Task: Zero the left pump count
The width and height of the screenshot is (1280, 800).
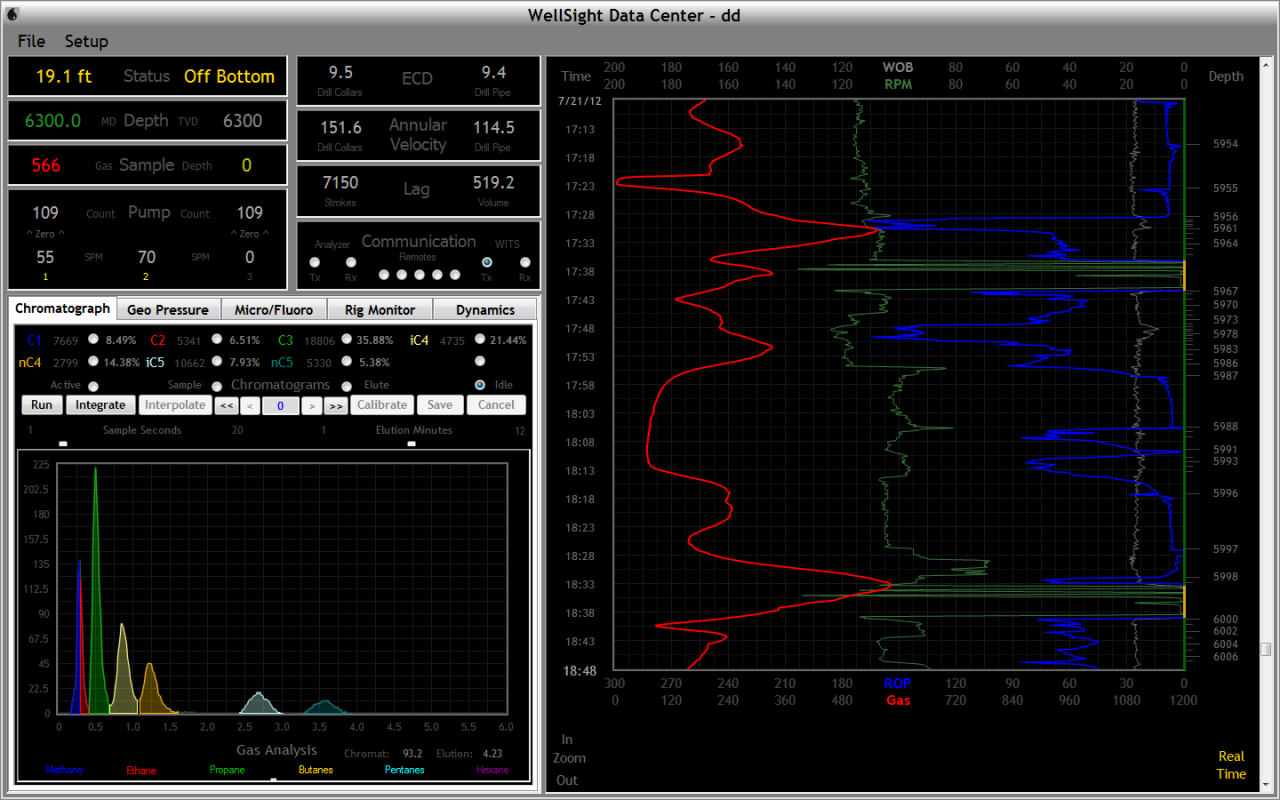Action: (45, 234)
